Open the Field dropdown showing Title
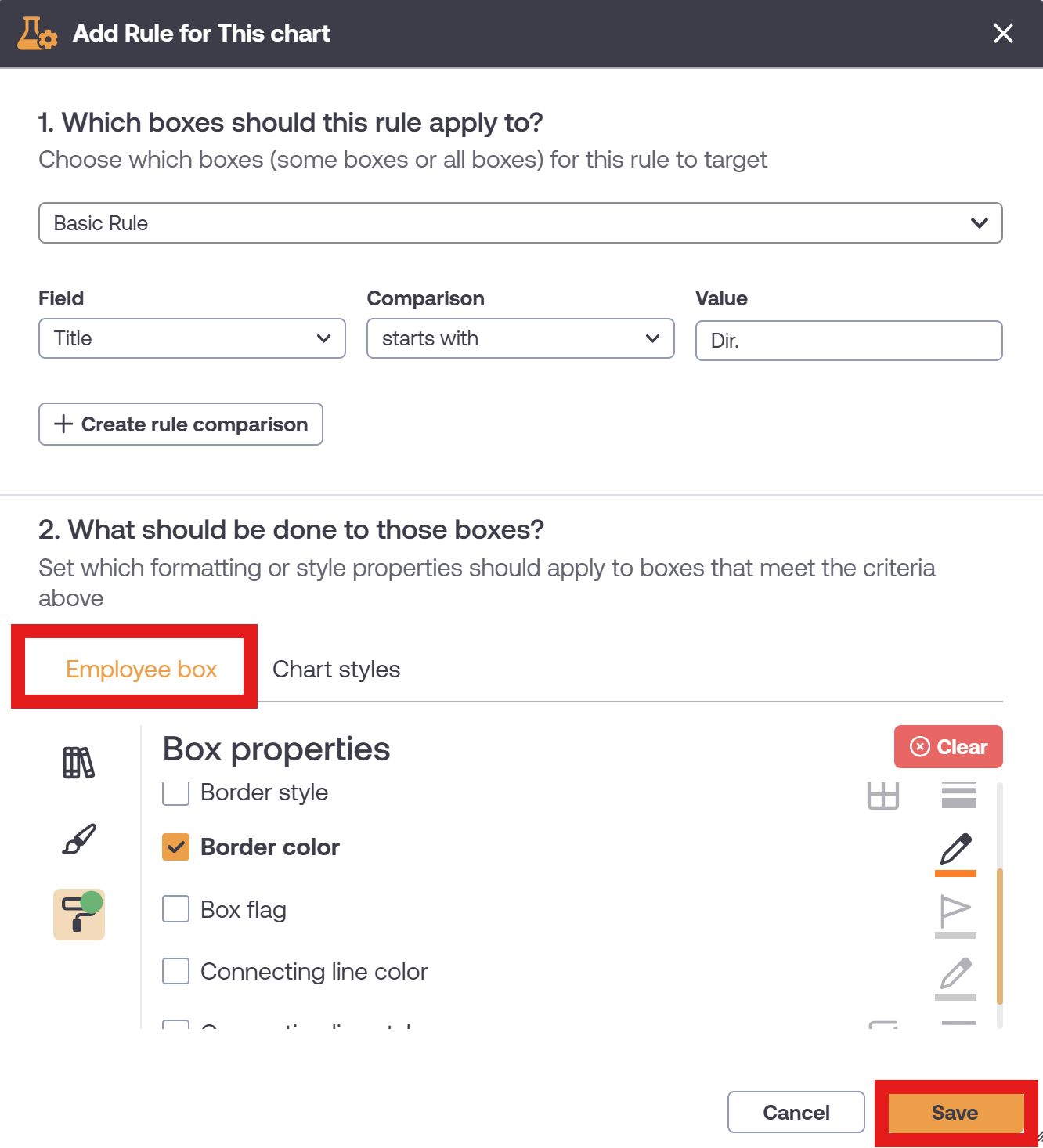The width and height of the screenshot is (1043, 1148). (x=192, y=338)
